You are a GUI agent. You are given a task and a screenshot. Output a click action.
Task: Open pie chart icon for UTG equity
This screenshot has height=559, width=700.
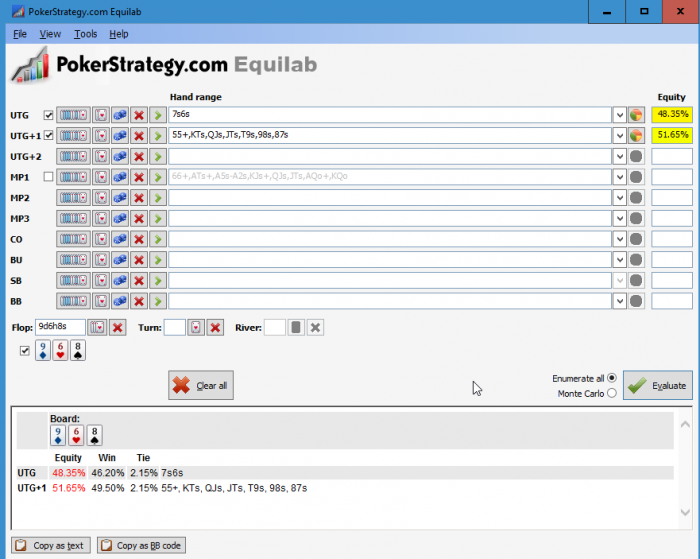(636, 115)
